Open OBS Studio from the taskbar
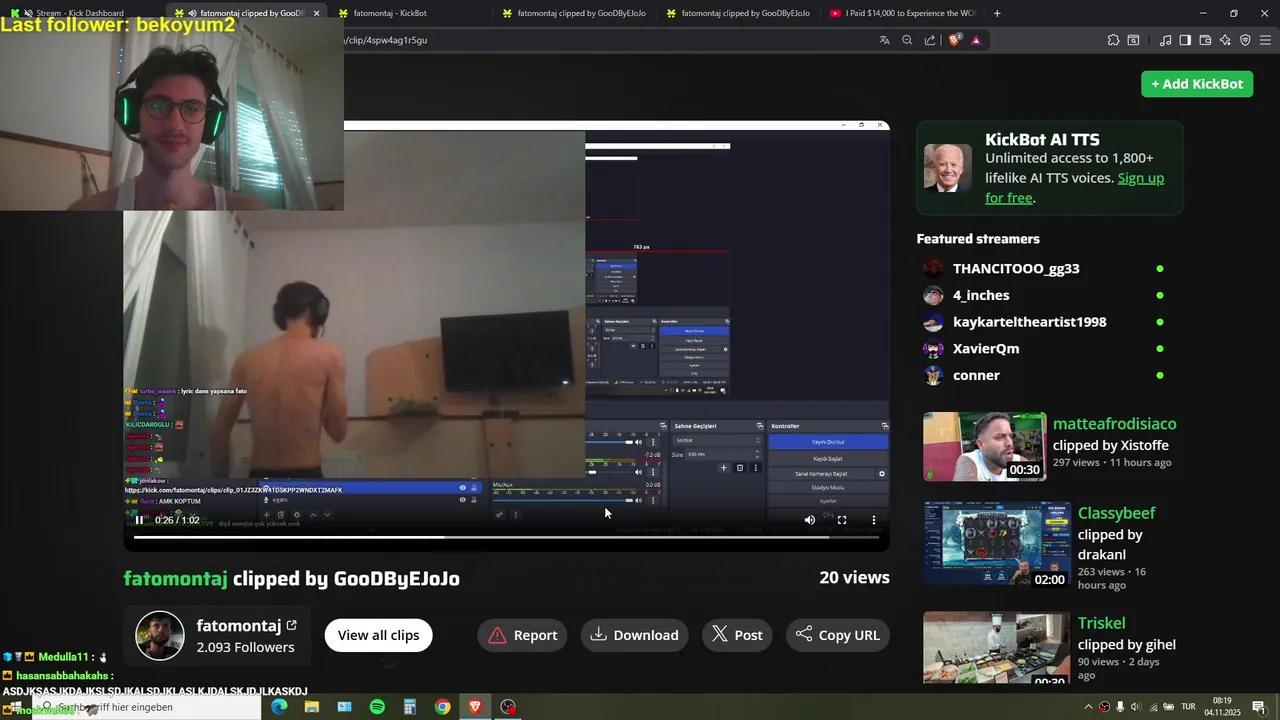This screenshot has height=720, width=1280. (x=508, y=707)
